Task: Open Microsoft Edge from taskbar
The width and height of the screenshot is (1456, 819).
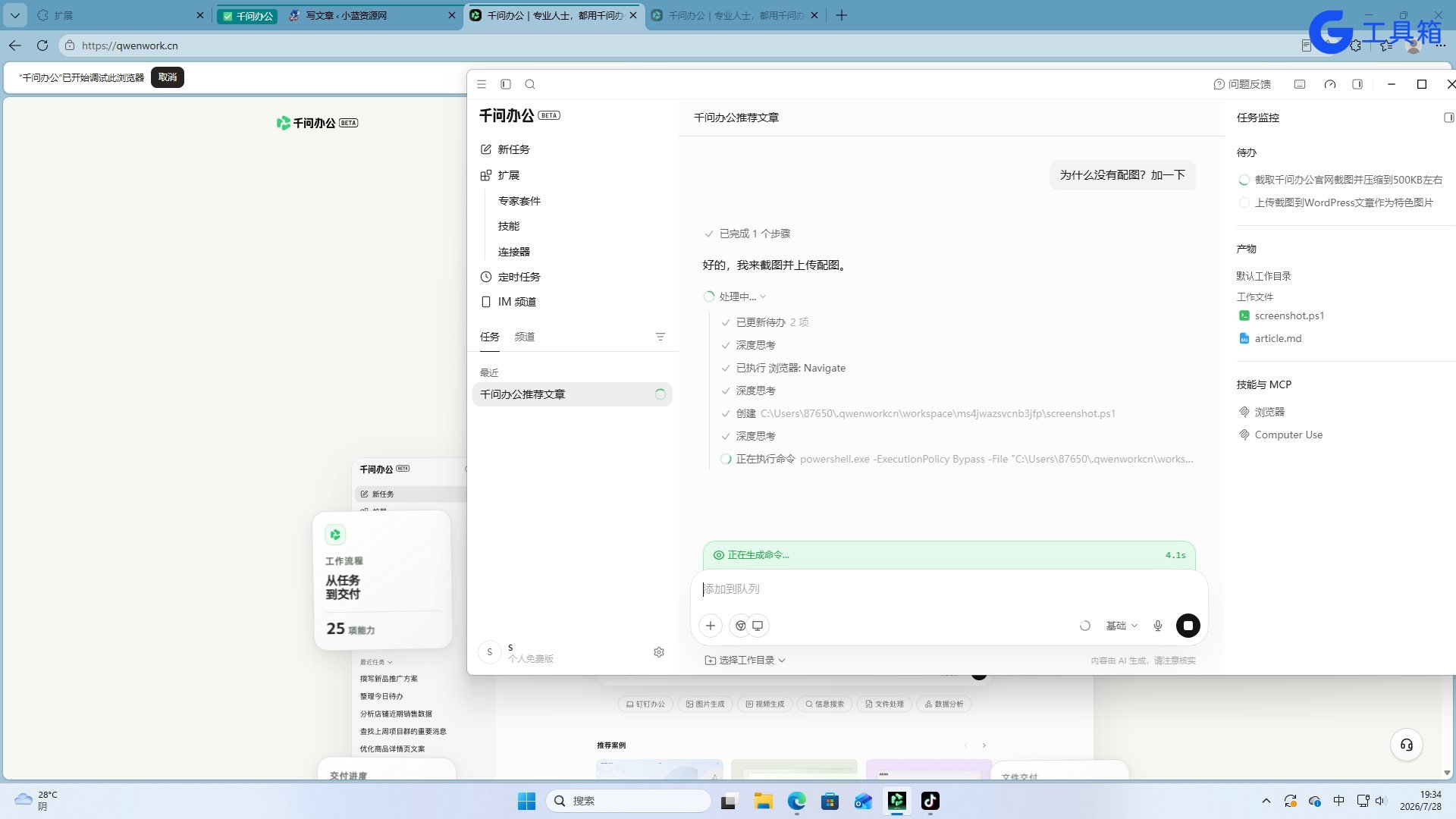Action: click(796, 801)
